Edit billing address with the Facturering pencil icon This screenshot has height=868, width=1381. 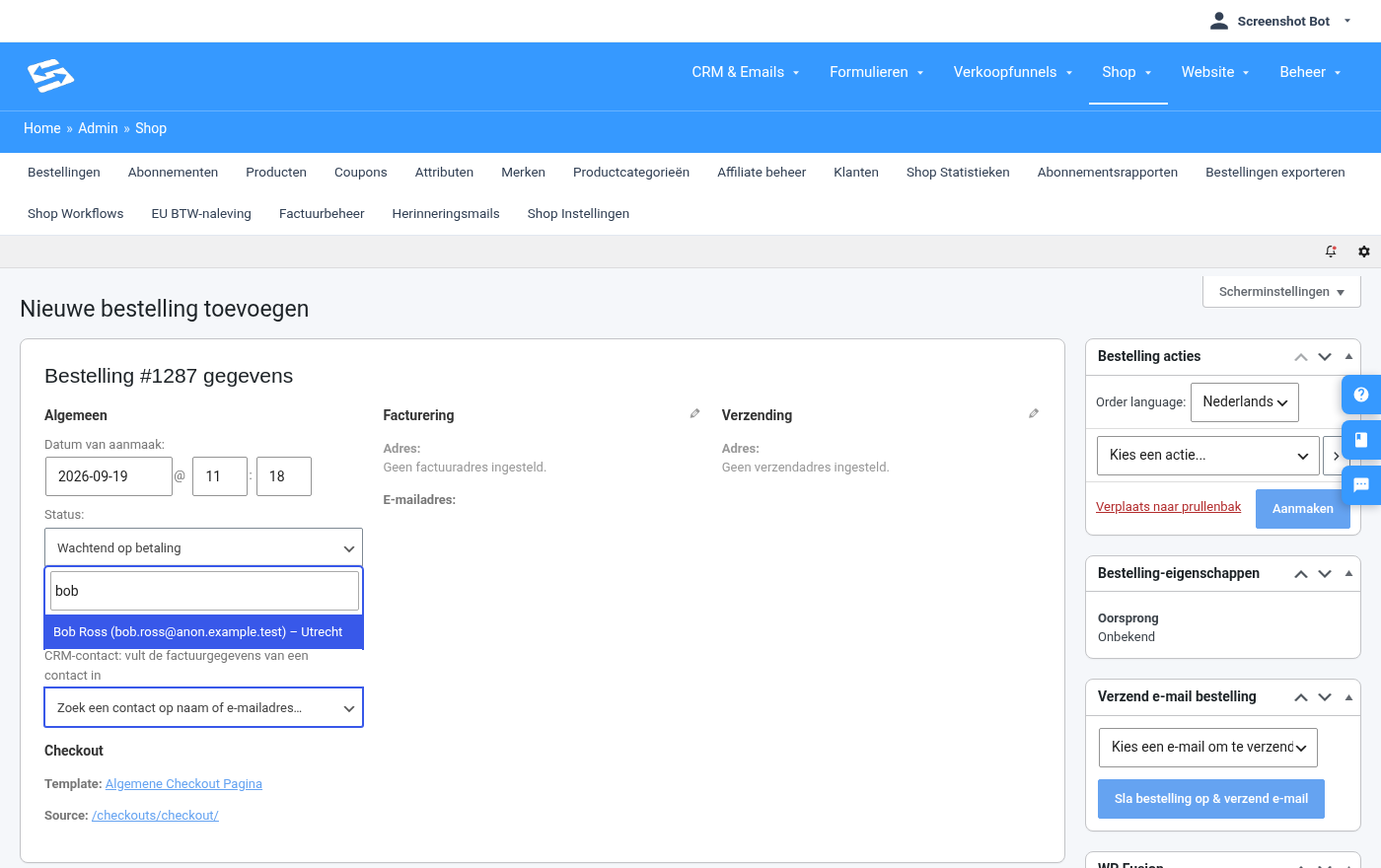(694, 414)
